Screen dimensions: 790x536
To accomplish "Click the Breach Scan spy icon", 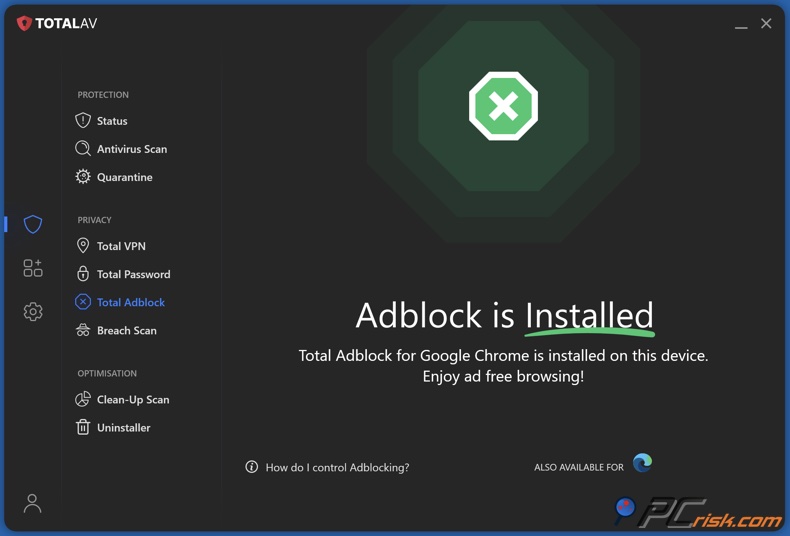I will (83, 330).
